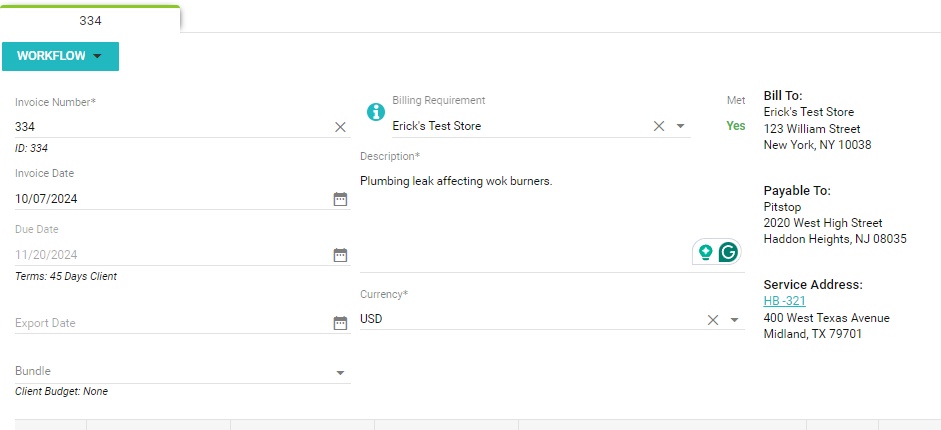Expand the Billing Requirement dropdown
941x430 pixels.
pos(680,126)
